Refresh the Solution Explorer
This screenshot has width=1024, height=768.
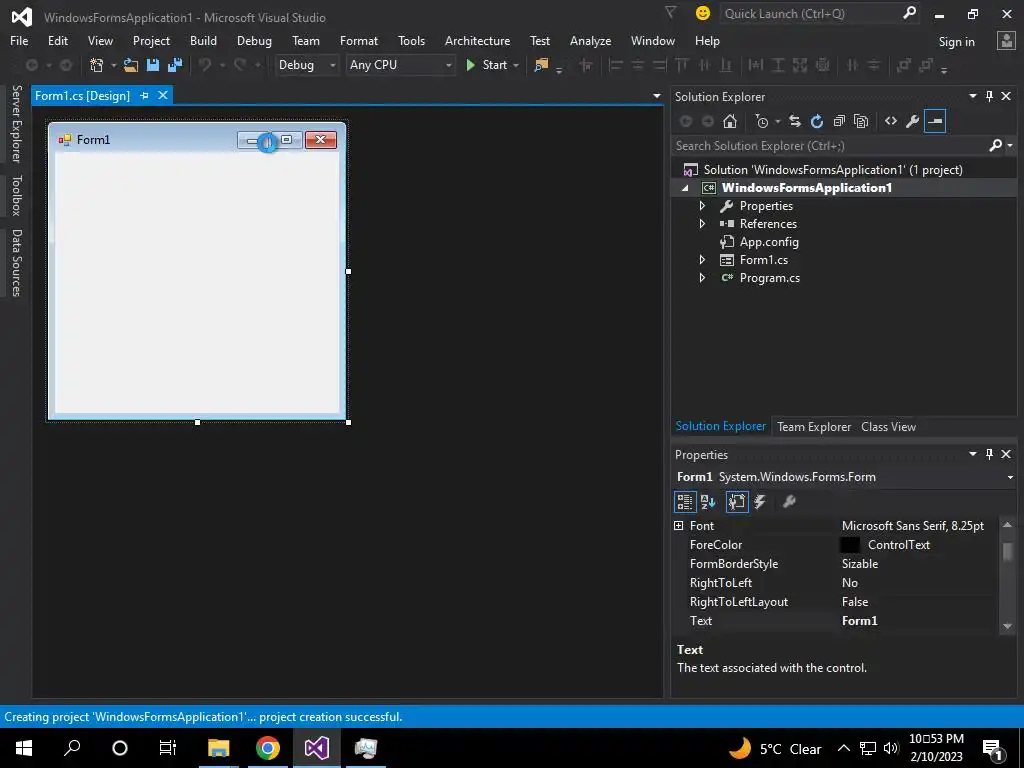coord(816,121)
